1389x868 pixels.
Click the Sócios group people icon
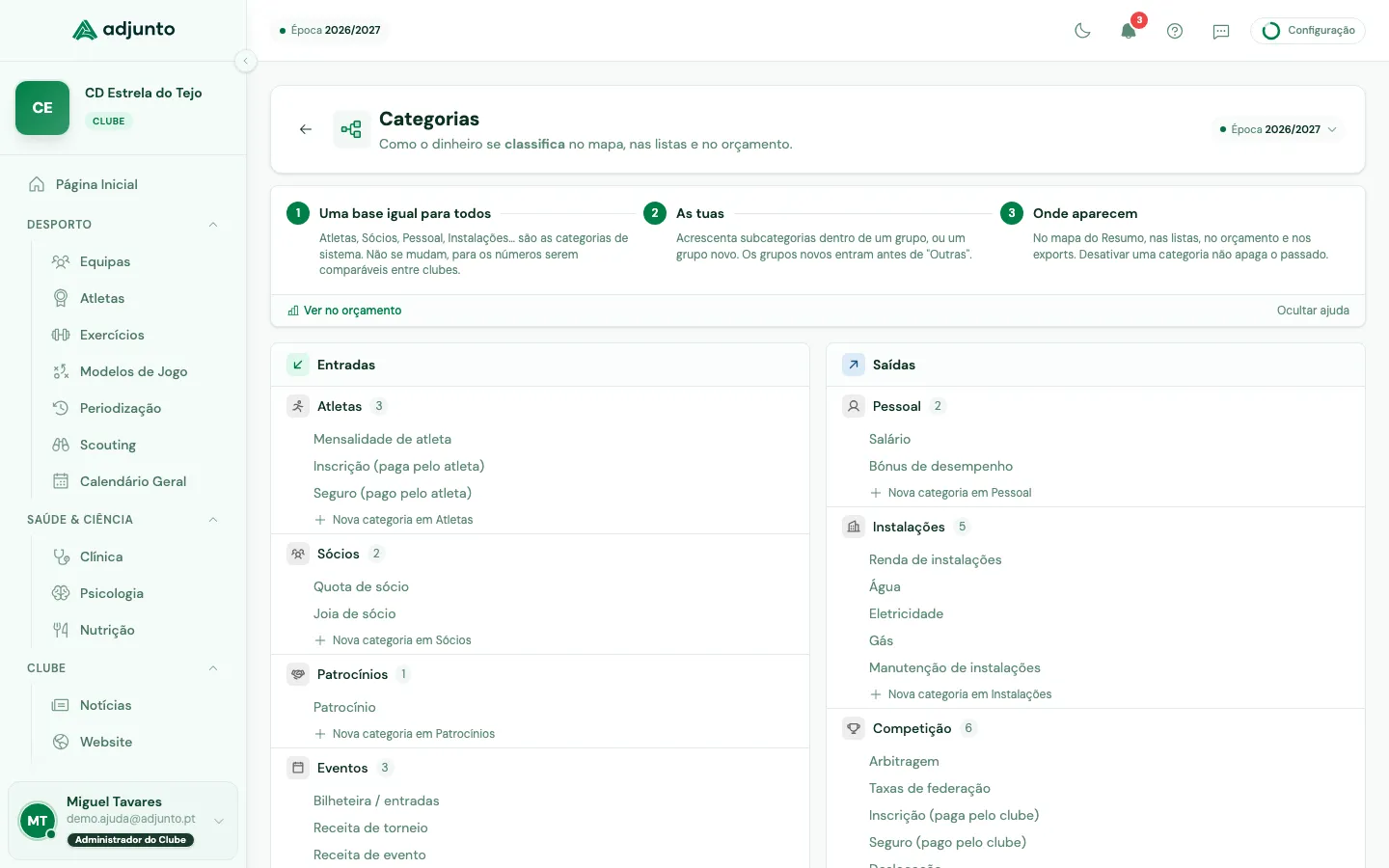(x=298, y=554)
